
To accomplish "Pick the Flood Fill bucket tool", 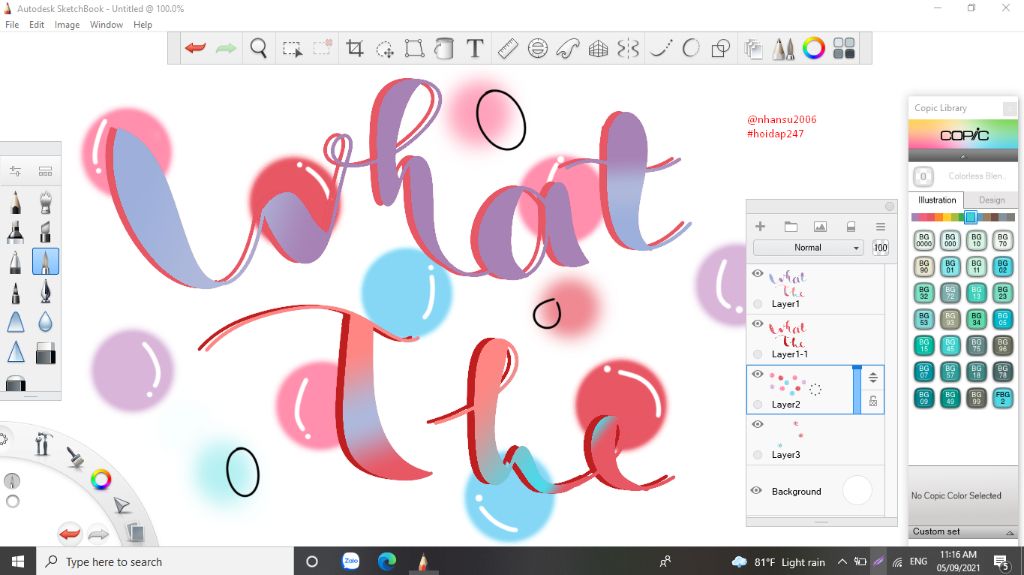I will point(444,48).
